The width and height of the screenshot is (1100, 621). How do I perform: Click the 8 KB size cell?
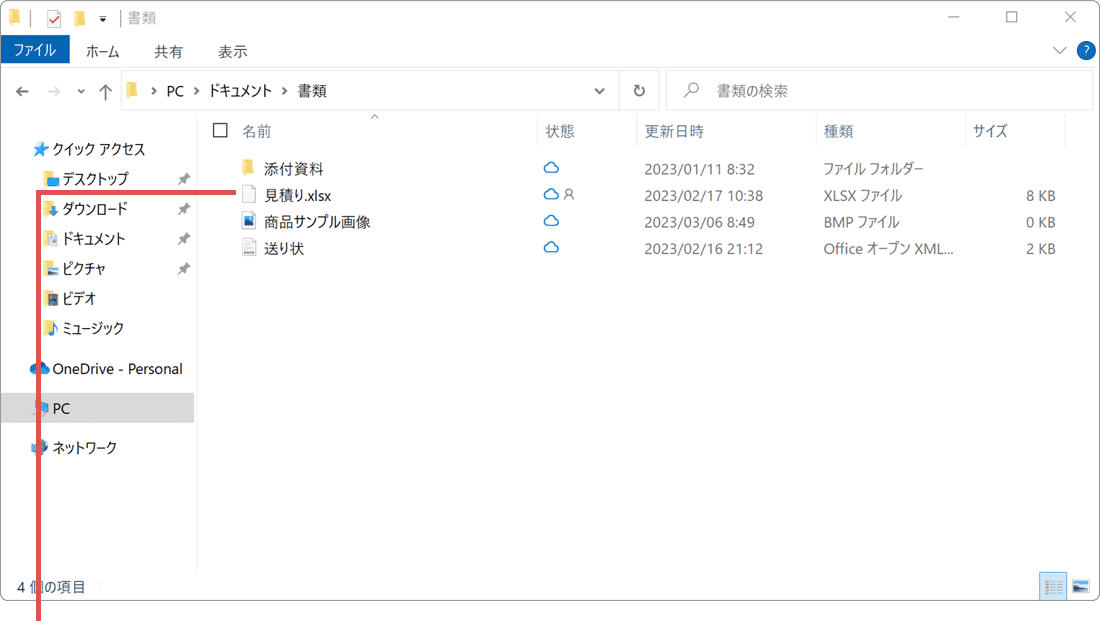[1040, 196]
